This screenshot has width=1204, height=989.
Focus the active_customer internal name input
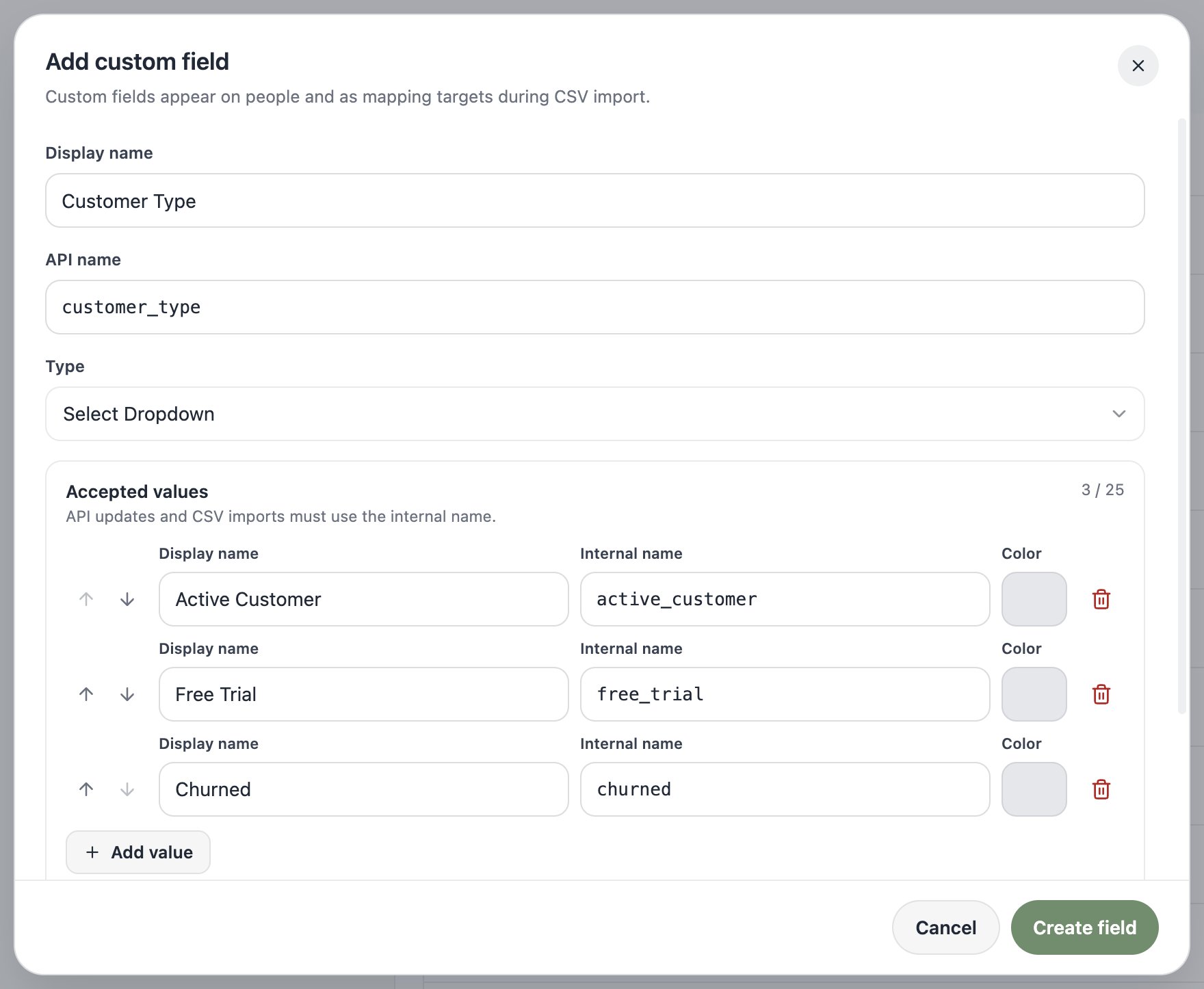[x=785, y=599]
